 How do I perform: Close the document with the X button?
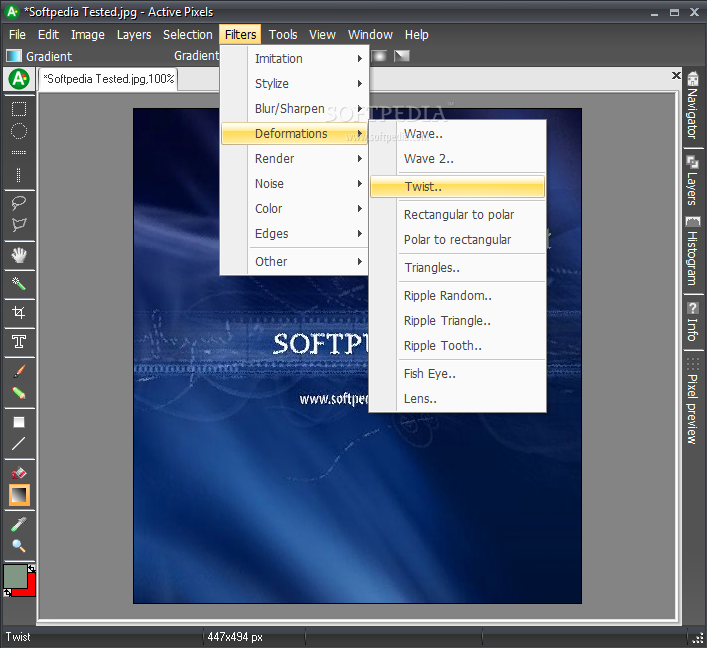point(676,75)
